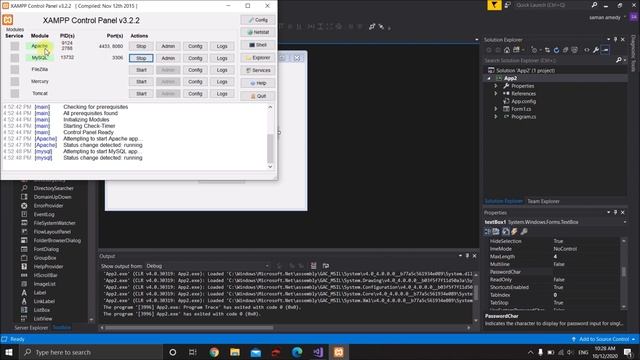Stop the MySQL module in XAMPP
Screen dimensions: 640x360
[141, 58]
